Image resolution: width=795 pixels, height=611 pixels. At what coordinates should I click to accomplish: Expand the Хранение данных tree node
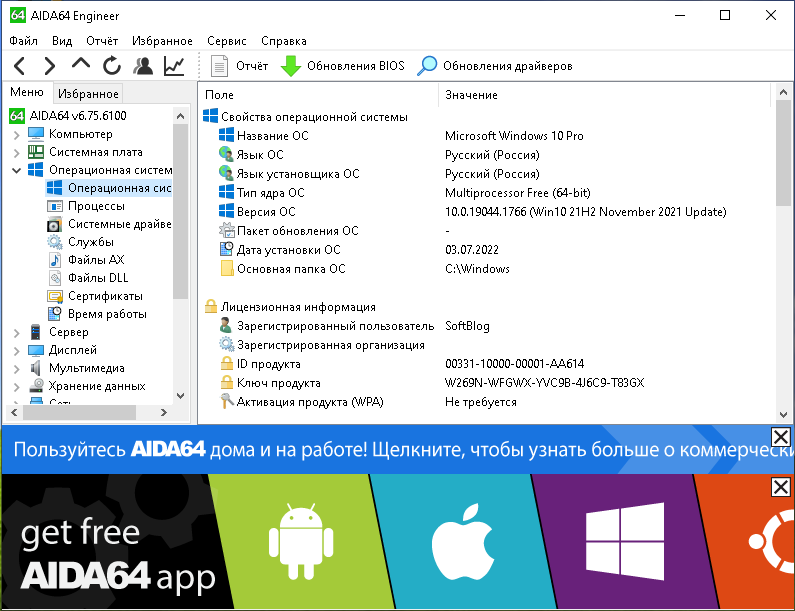click(16, 387)
